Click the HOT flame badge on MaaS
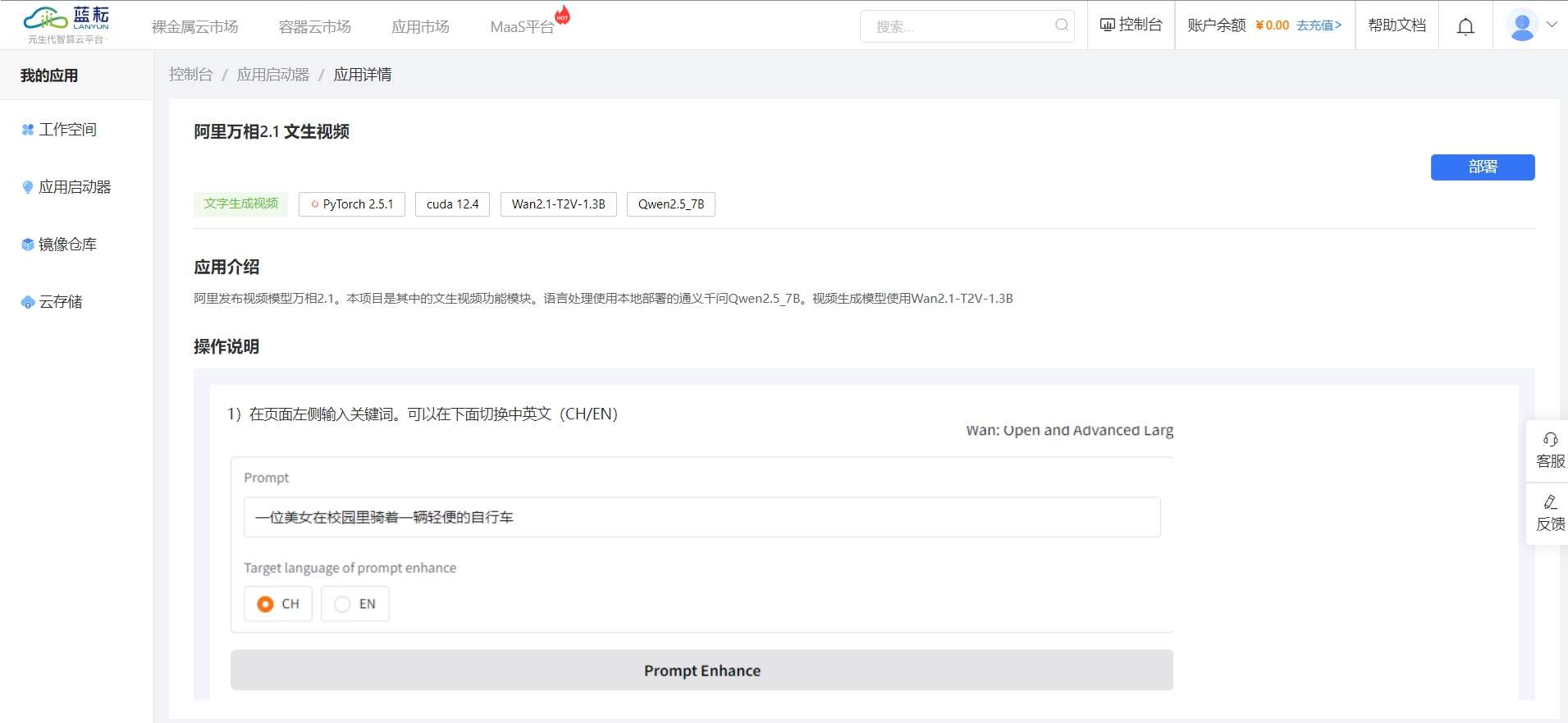 [562, 15]
